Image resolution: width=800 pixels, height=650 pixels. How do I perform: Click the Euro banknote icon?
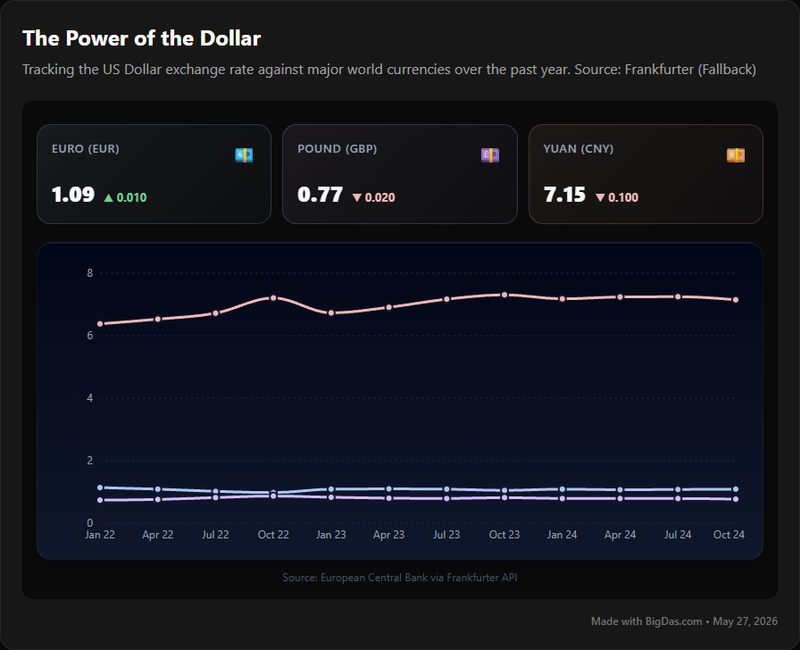click(x=244, y=155)
